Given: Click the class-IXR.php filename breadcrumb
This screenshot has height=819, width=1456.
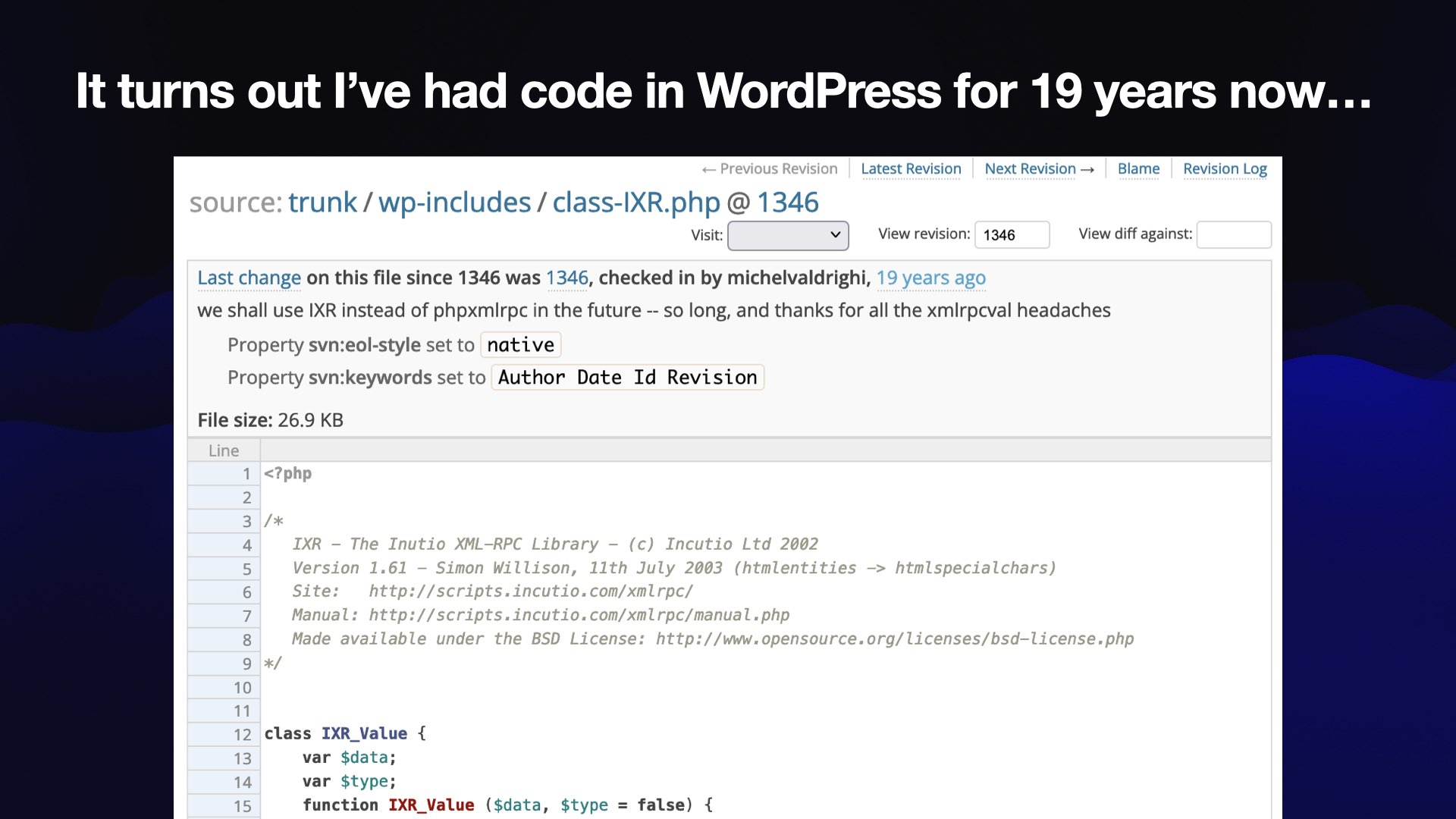Looking at the screenshot, I should coord(636,201).
